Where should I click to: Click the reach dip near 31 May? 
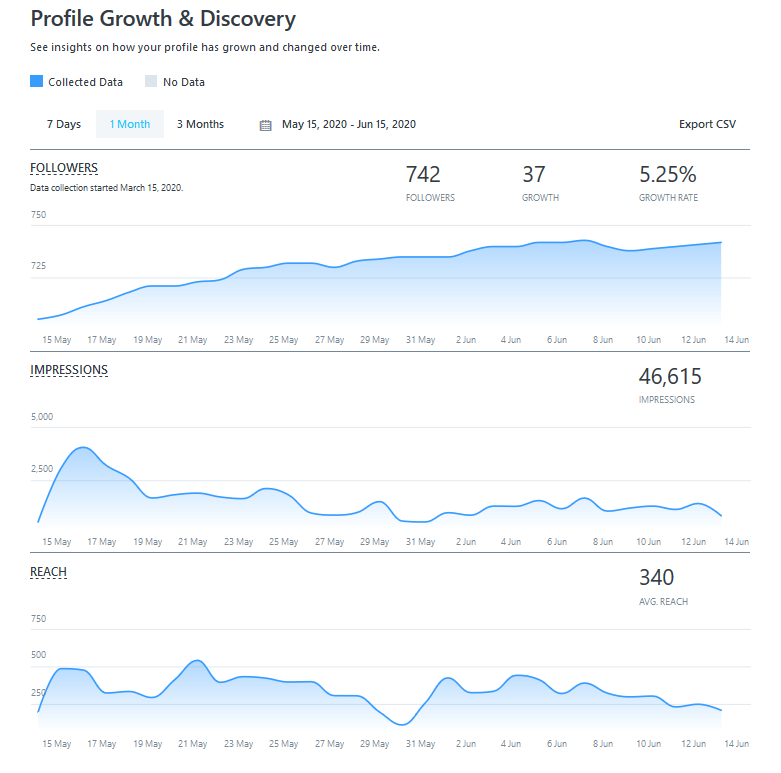click(402, 724)
